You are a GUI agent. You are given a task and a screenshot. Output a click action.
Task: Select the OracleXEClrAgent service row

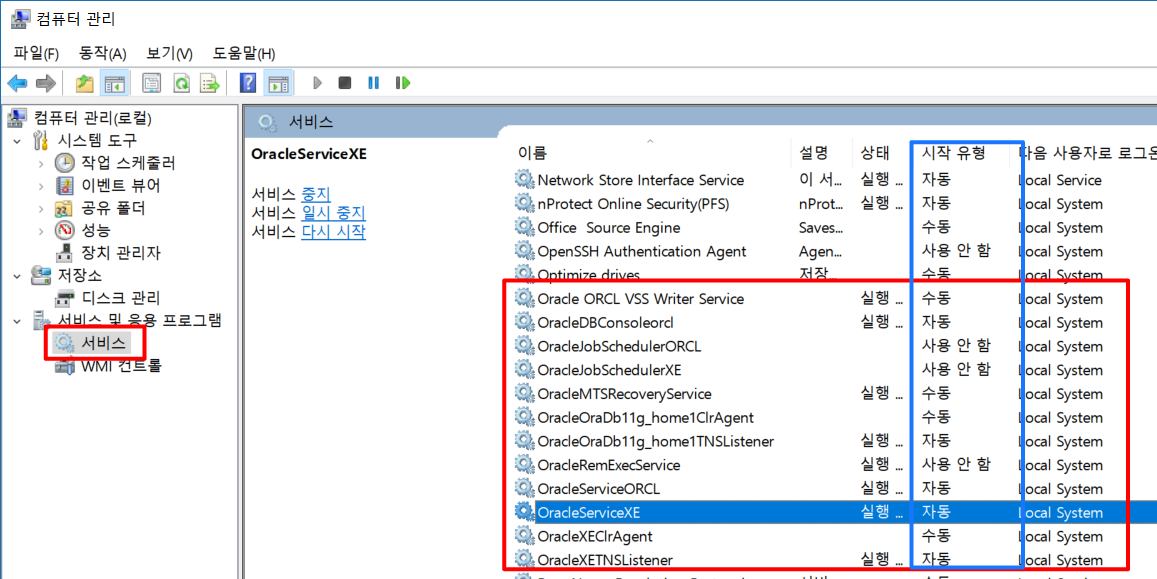pyautogui.click(x=835, y=535)
